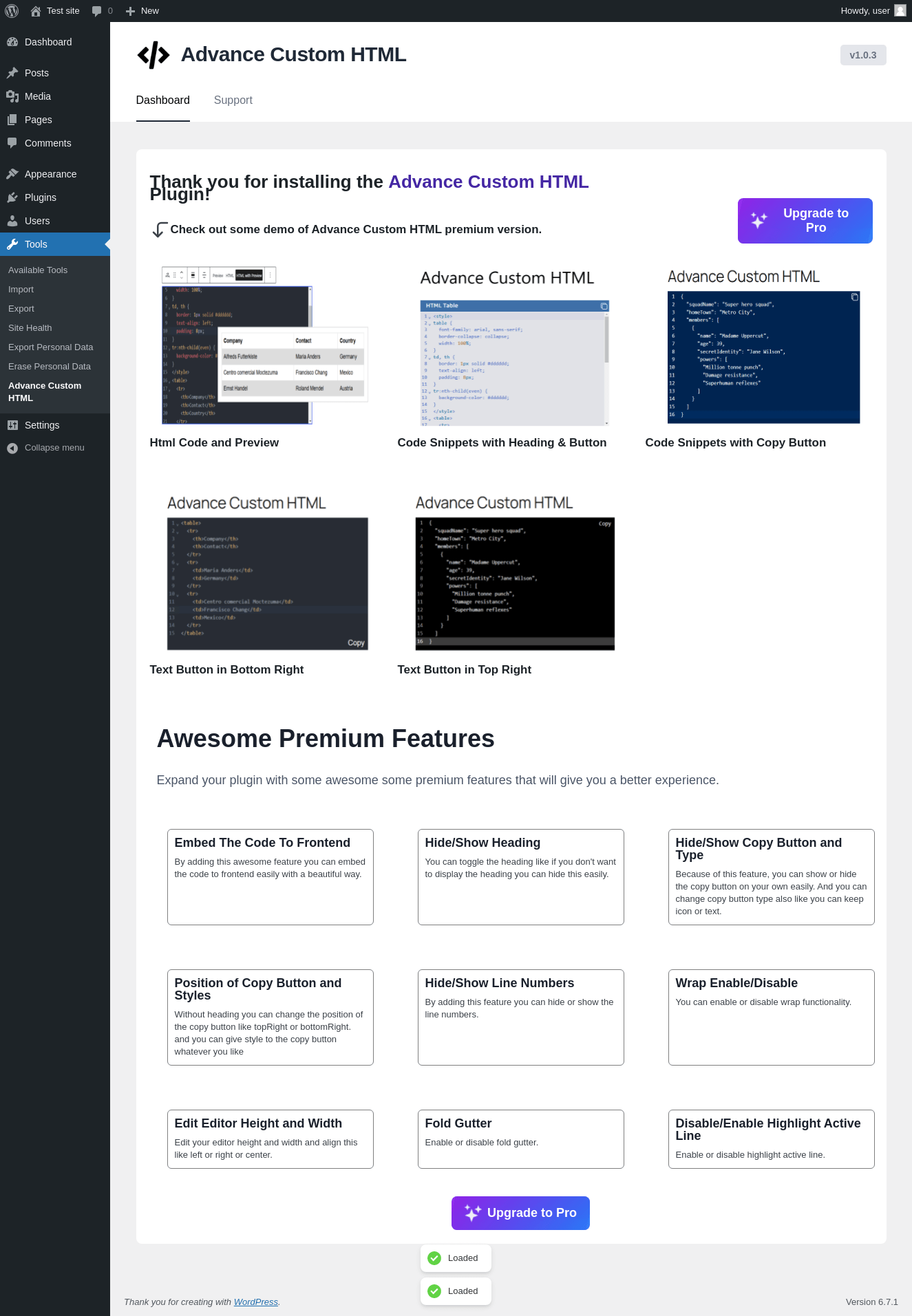Click the Users icon in sidebar

pyautogui.click(x=12, y=221)
